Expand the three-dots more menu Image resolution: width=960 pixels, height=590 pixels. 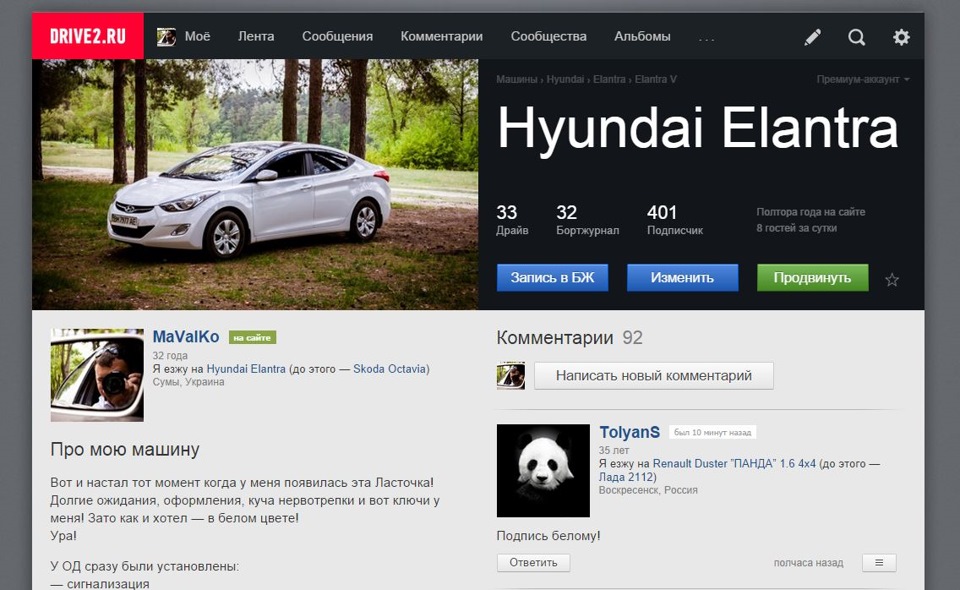coord(707,39)
